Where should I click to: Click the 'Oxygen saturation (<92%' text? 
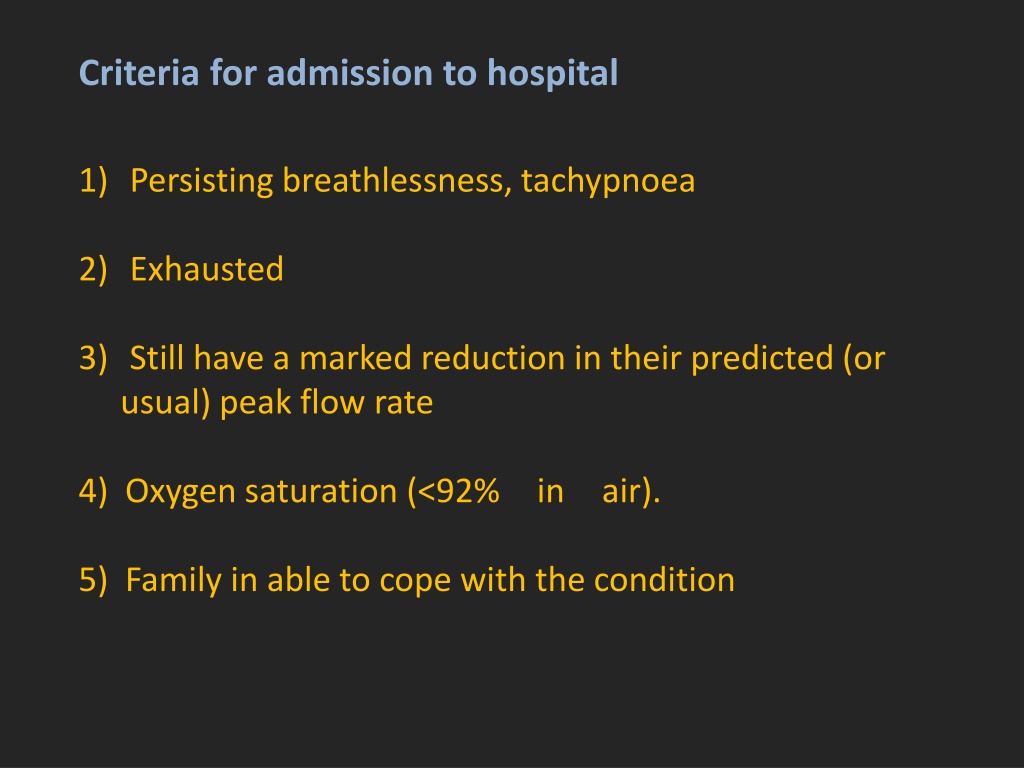(312, 492)
